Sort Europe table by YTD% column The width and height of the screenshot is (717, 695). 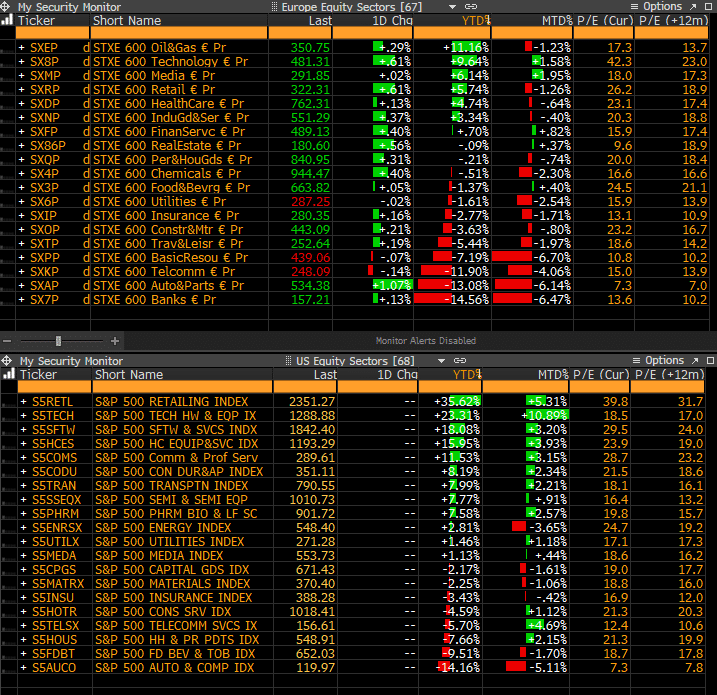[476, 21]
